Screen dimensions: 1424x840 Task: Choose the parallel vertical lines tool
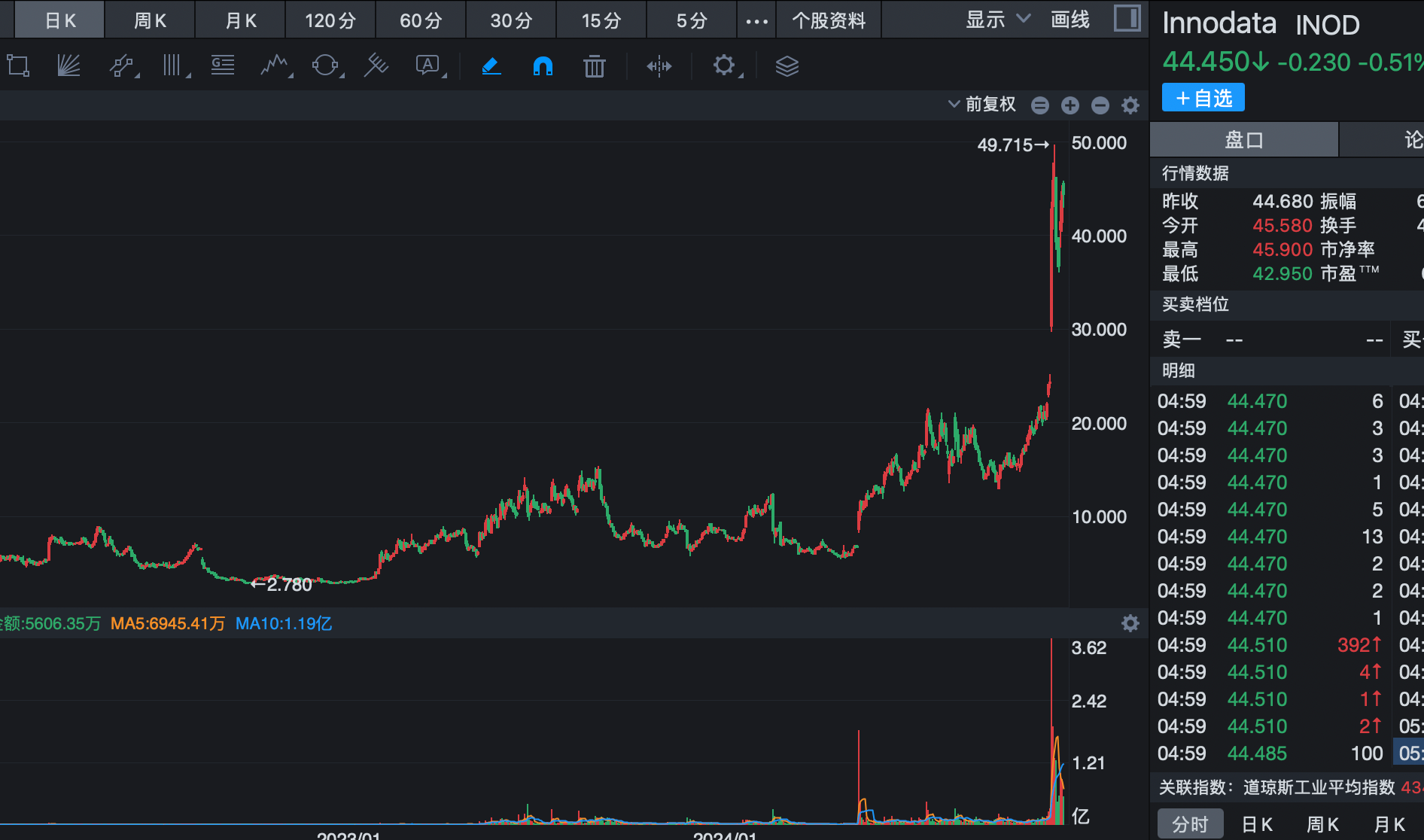point(173,66)
